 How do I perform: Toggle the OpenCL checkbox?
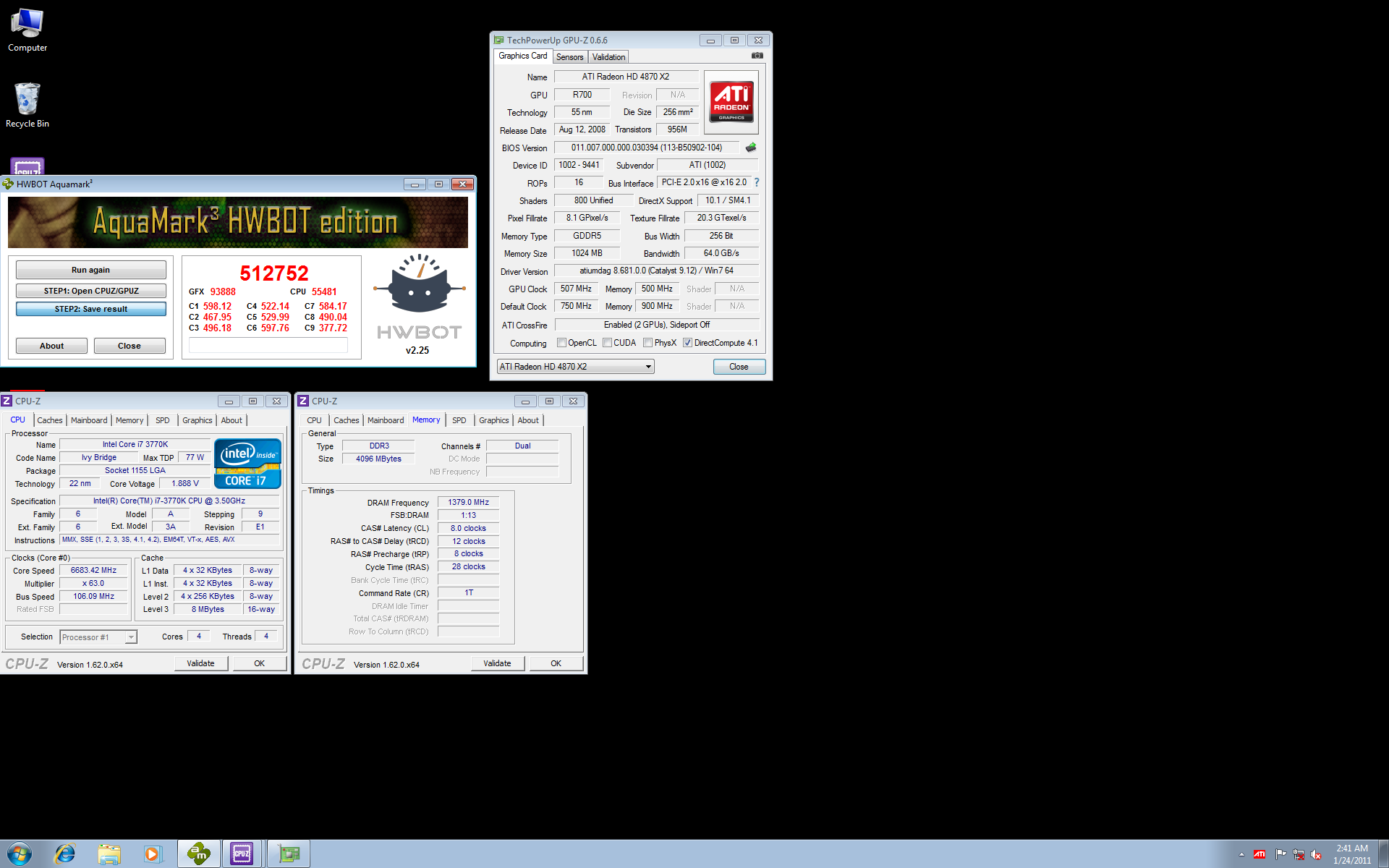click(x=561, y=343)
